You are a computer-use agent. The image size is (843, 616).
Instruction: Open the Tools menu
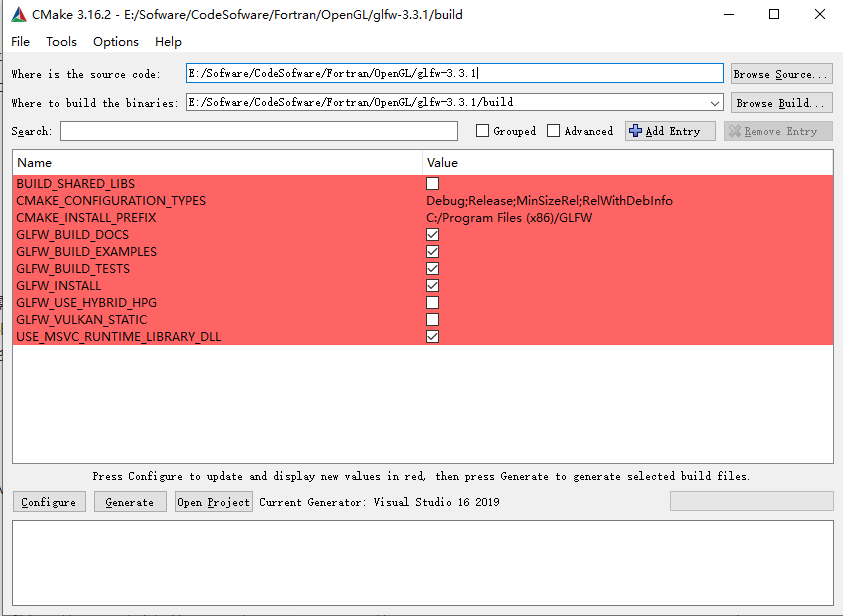tap(61, 41)
